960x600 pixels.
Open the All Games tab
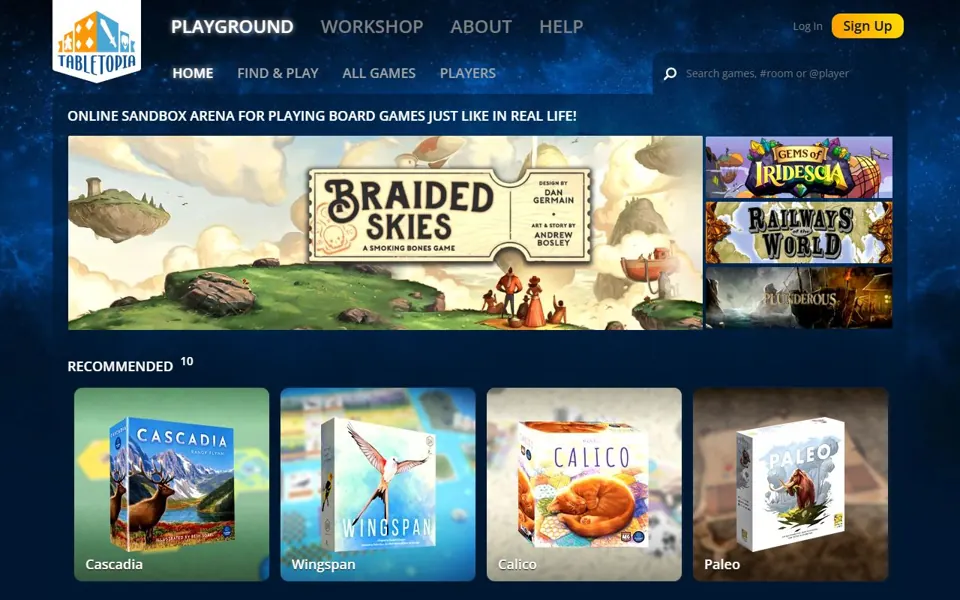pos(379,73)
